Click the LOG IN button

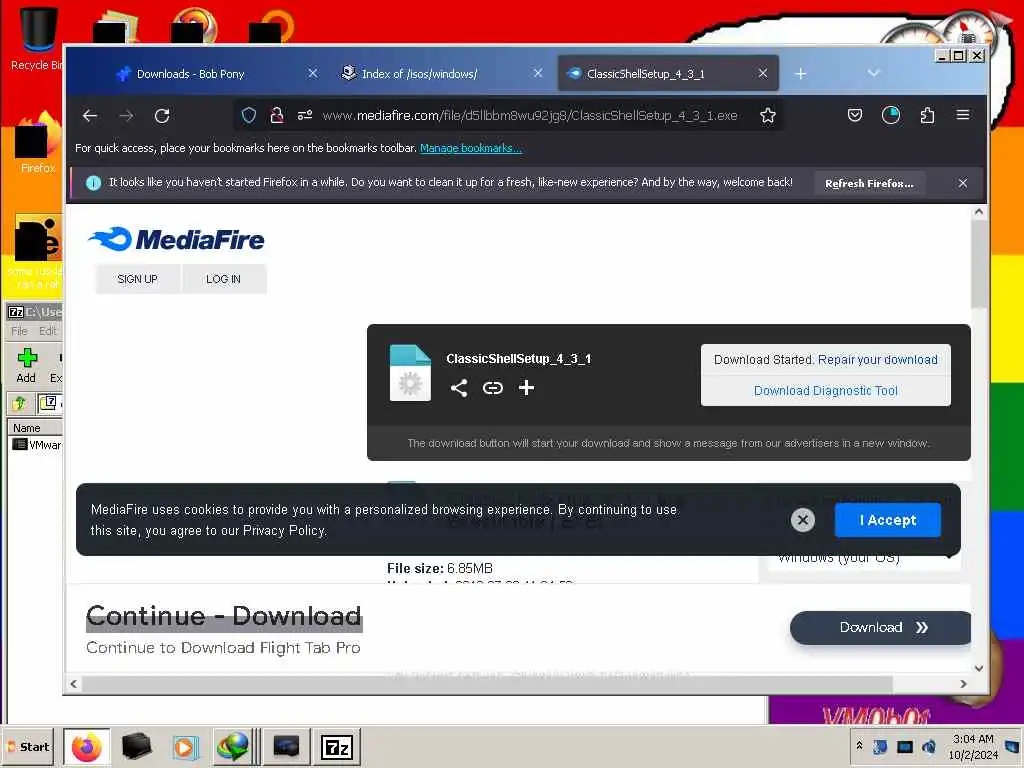[x=223, y=279]
